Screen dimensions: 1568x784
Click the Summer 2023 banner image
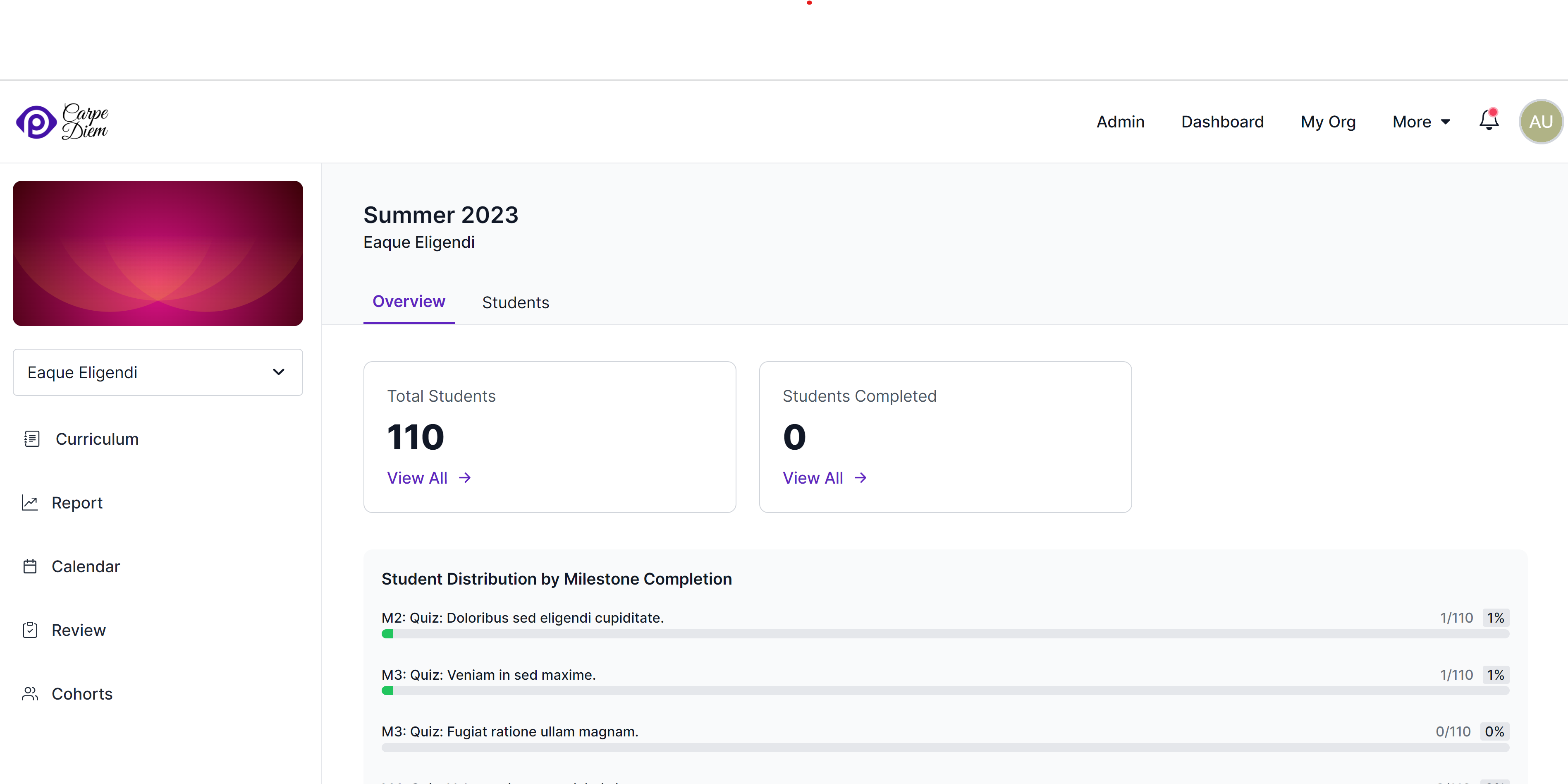(157, 254)
